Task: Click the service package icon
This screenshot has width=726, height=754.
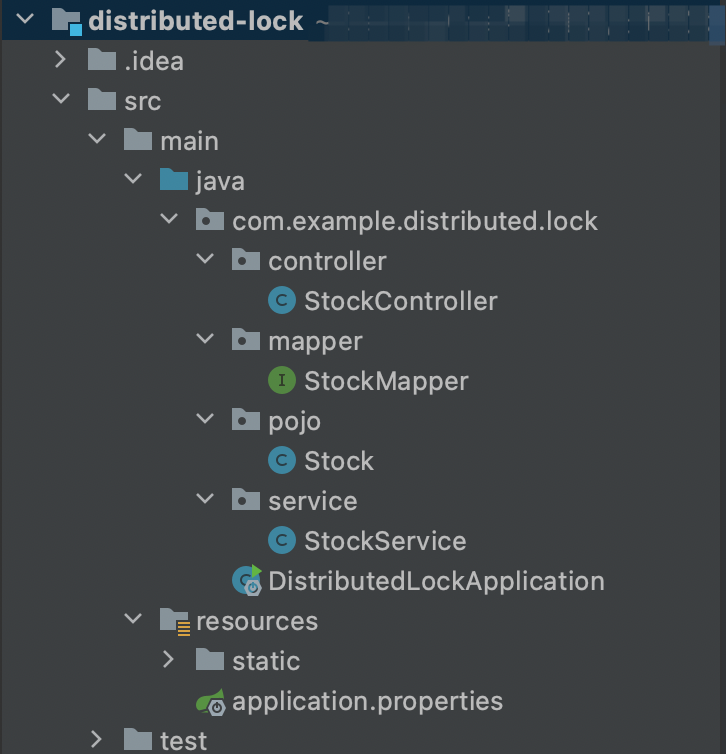Action: (246, 499)
